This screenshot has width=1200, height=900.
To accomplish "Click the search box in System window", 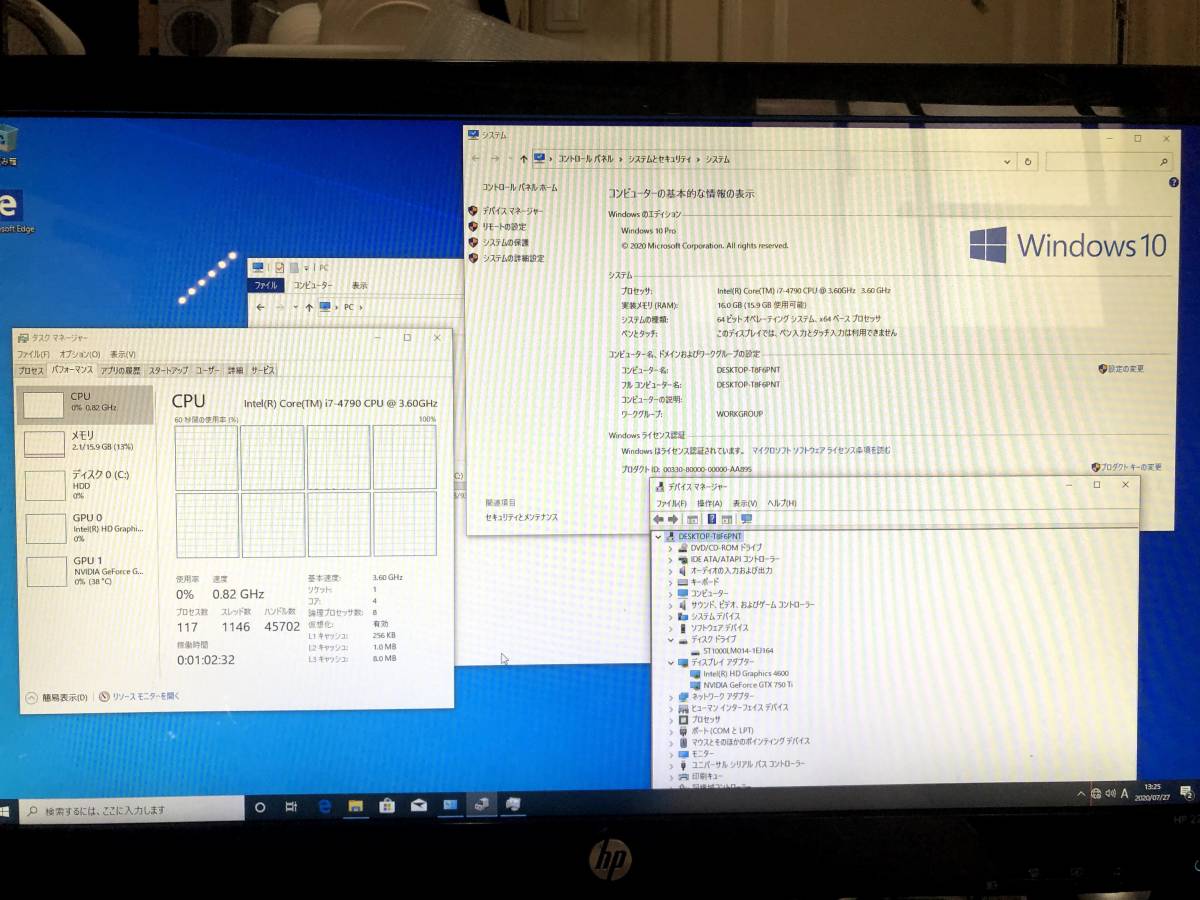I will click(1108, 160).
